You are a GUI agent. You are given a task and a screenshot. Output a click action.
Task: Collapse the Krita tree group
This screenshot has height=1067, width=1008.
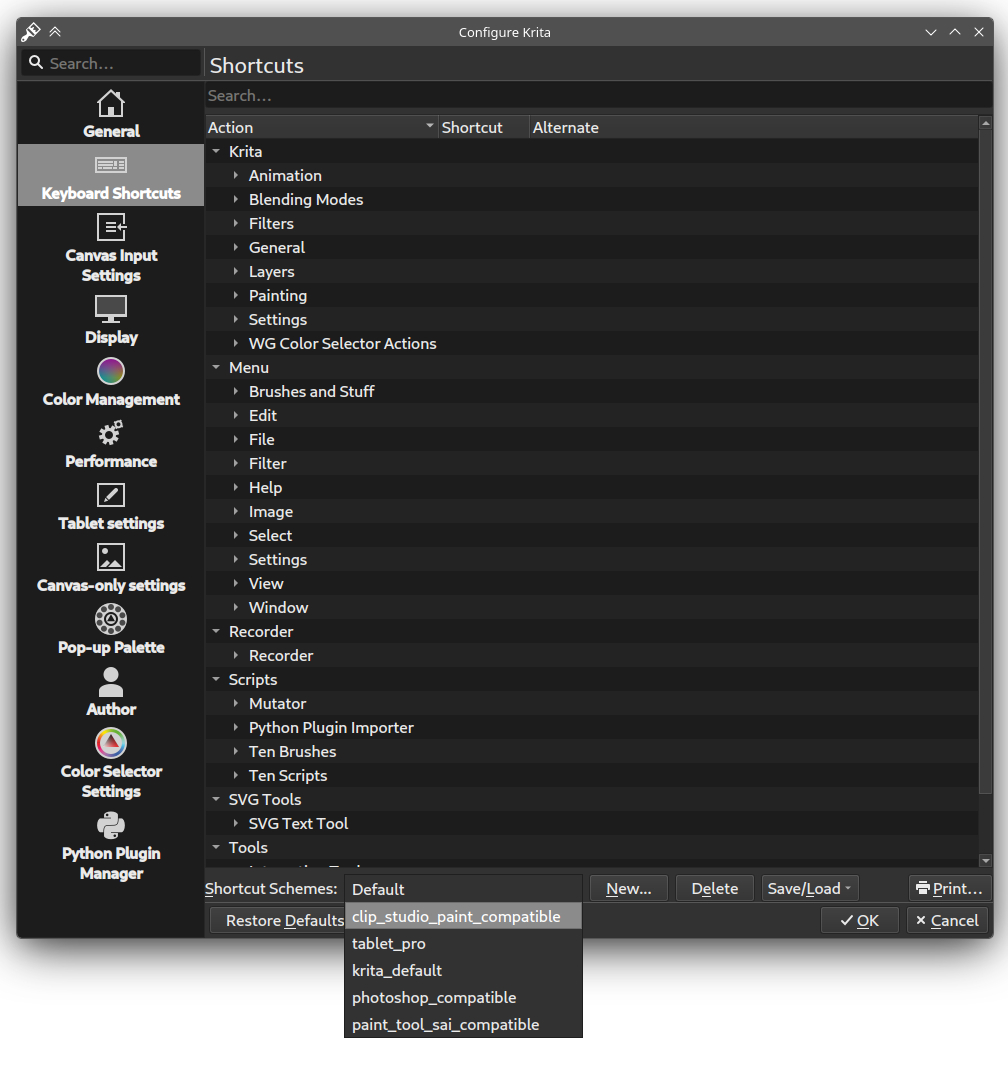216,151
